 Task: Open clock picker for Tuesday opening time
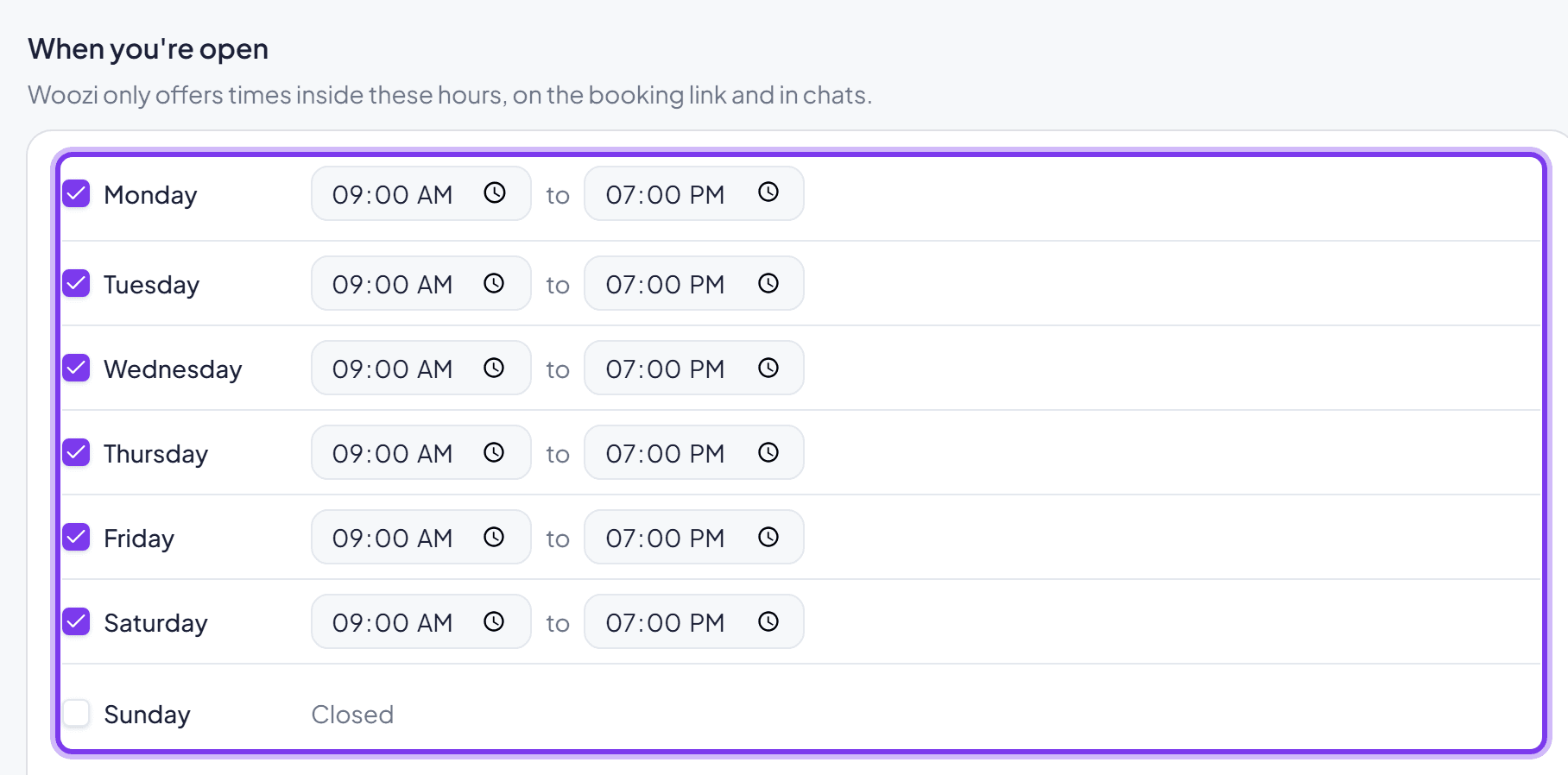tap(494, 283)
